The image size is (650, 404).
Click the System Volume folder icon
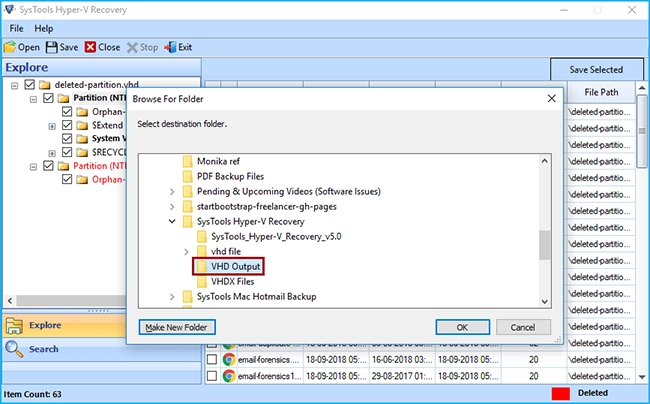click(x=82, y=138)
